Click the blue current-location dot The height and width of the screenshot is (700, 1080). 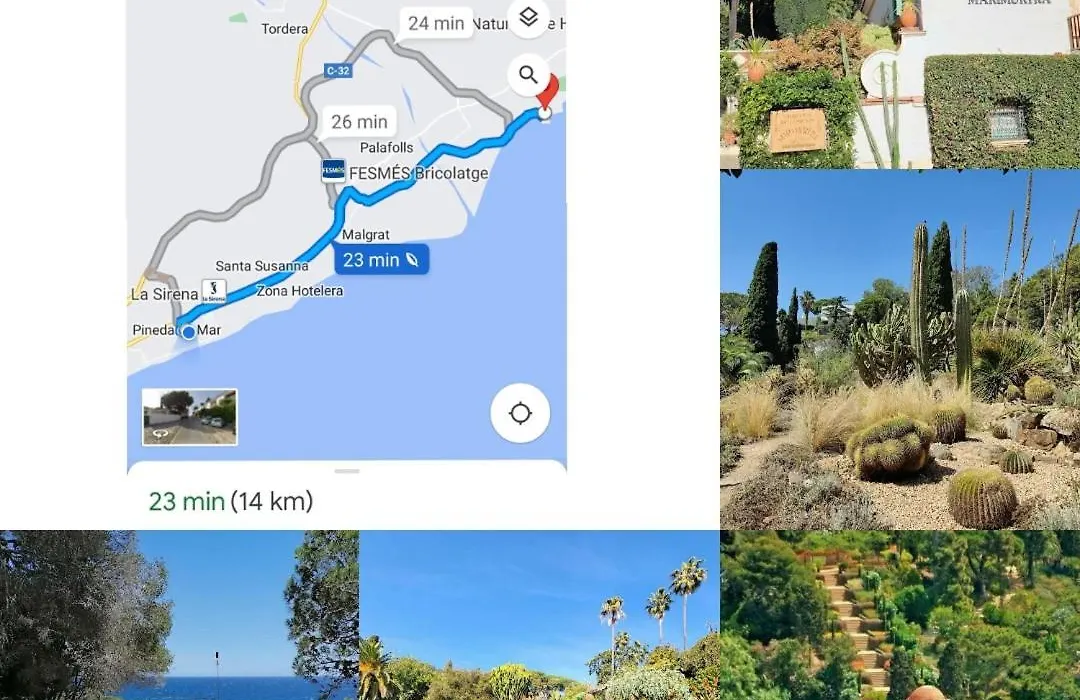point(189,332)
